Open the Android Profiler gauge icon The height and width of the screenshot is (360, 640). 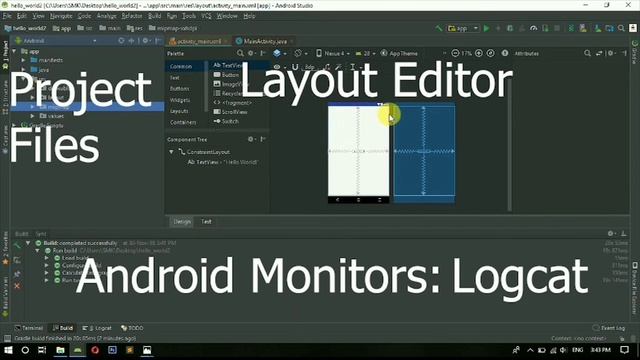pos(533,28)
